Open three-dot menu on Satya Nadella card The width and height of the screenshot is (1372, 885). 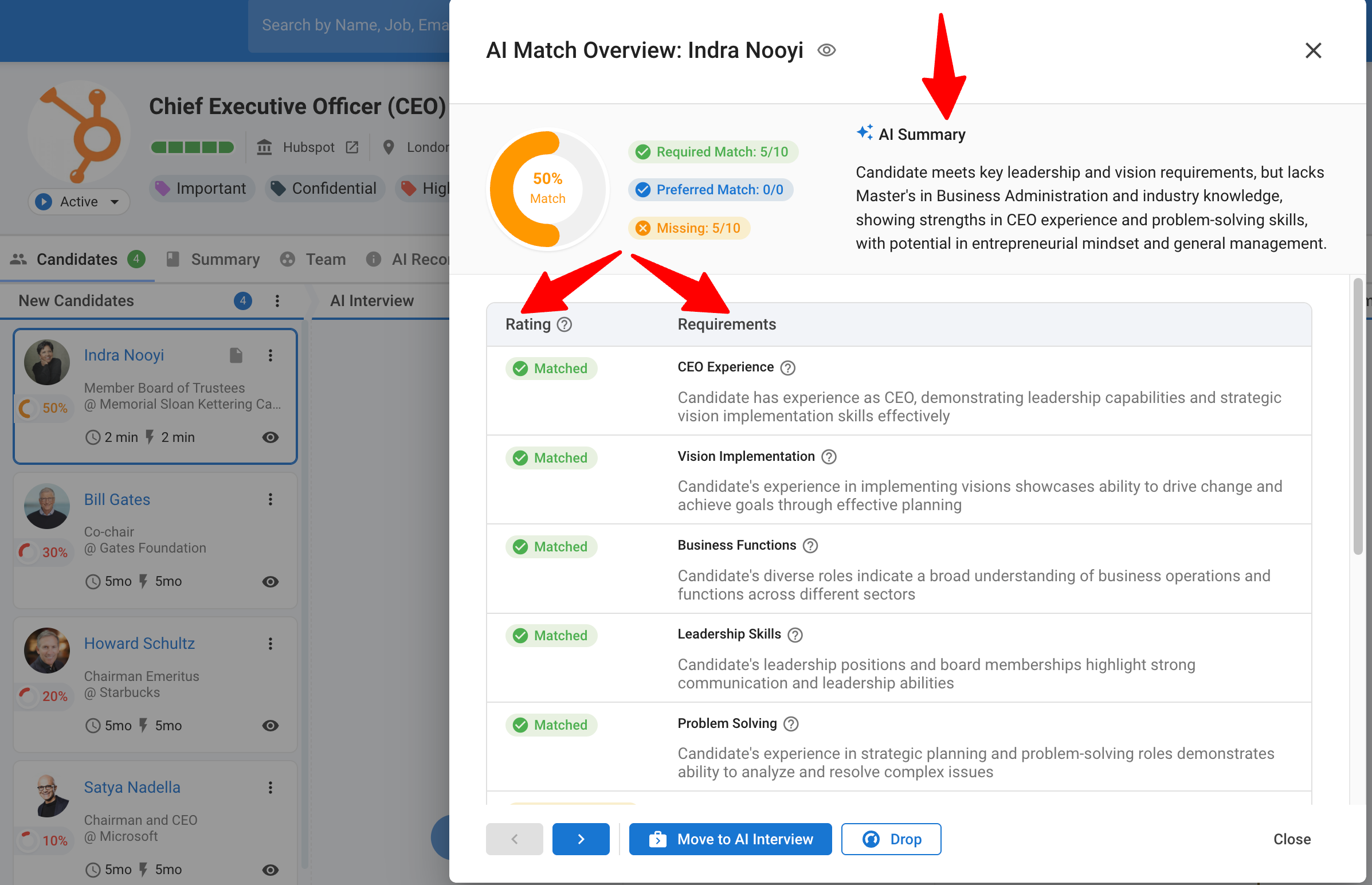(x=270, y=788)
